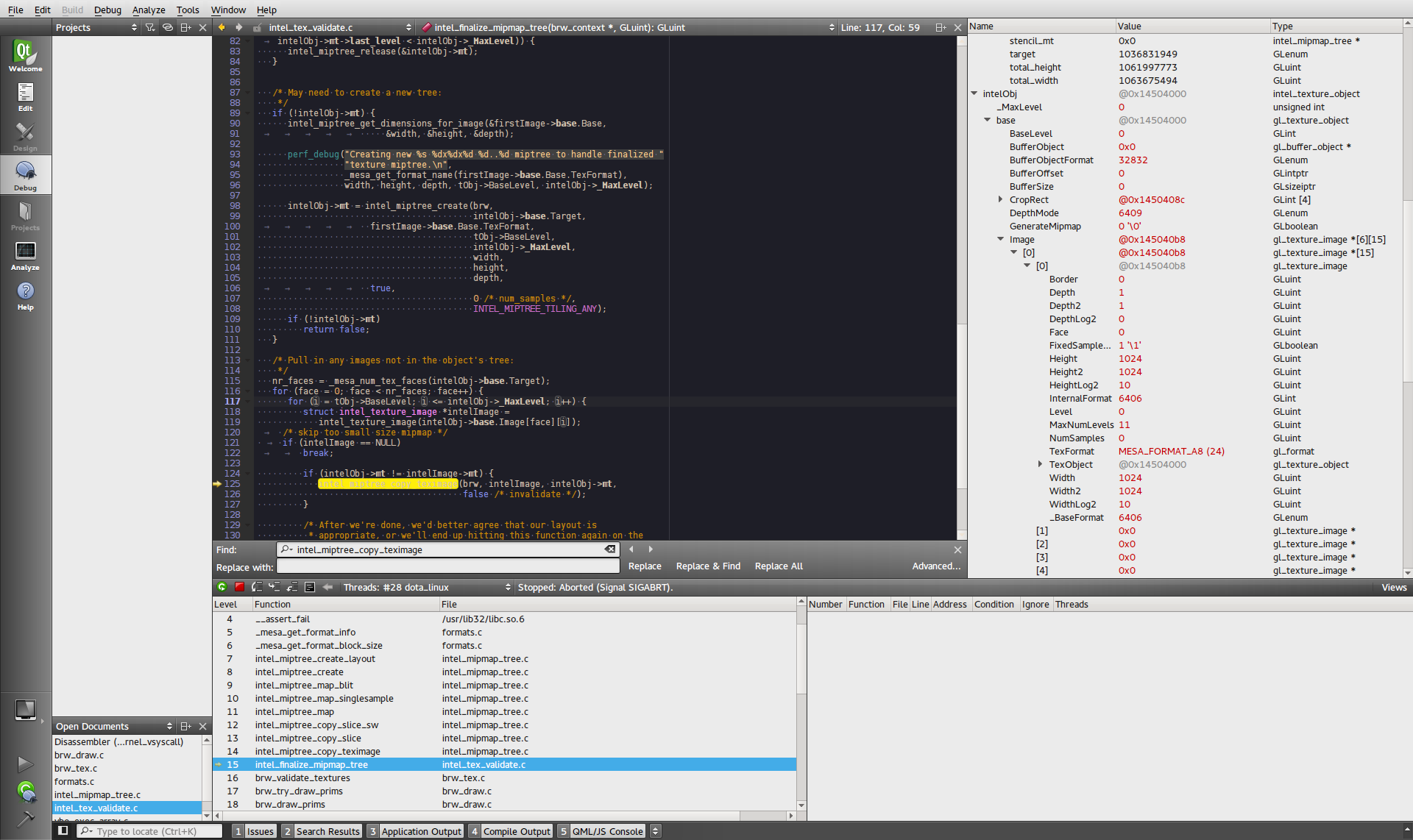Click the Continue debugging icon
1413x840 pixels.
[x=222, y=587]
